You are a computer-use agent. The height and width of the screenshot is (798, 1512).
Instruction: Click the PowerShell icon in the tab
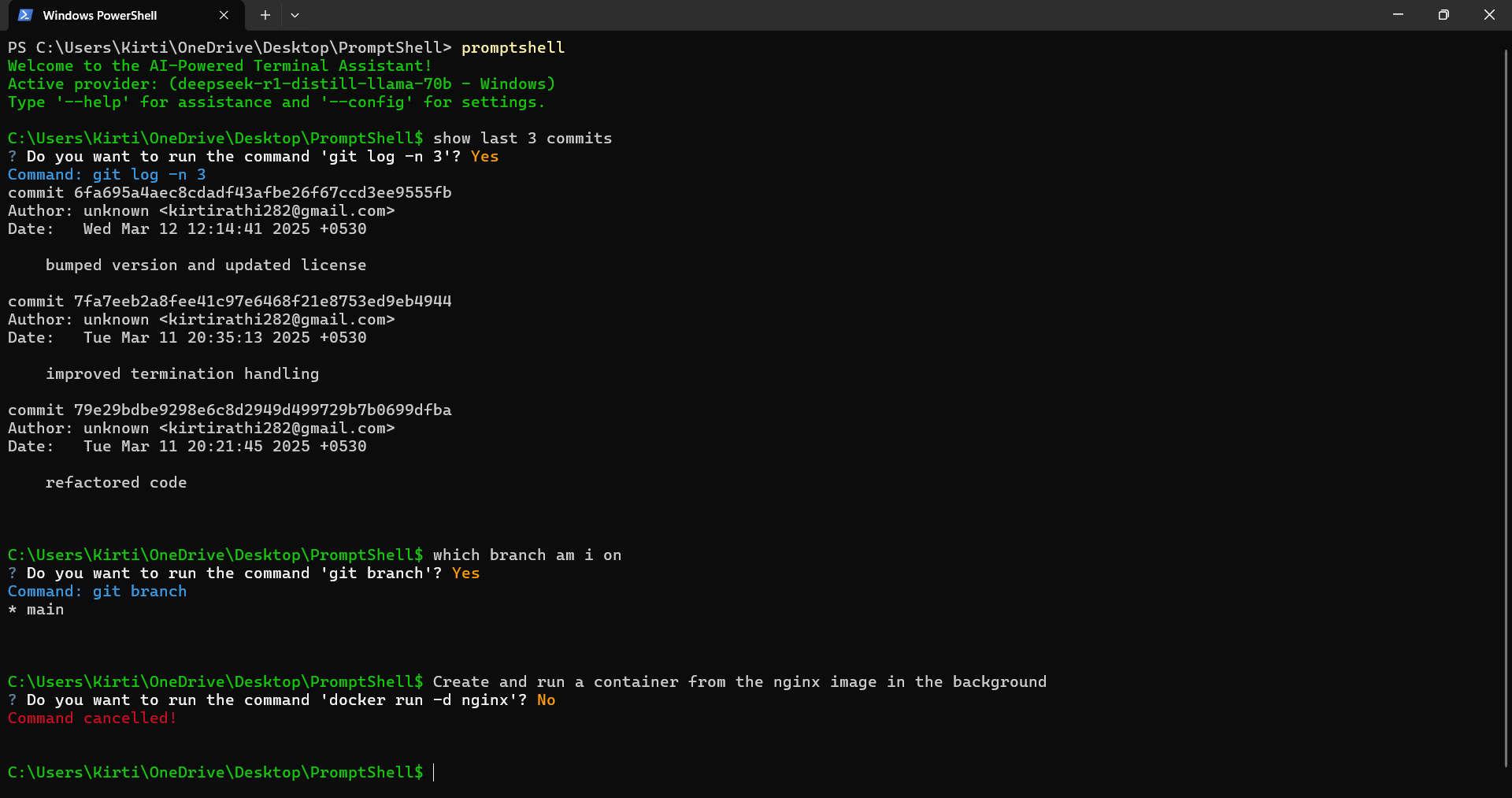point(25,15)
